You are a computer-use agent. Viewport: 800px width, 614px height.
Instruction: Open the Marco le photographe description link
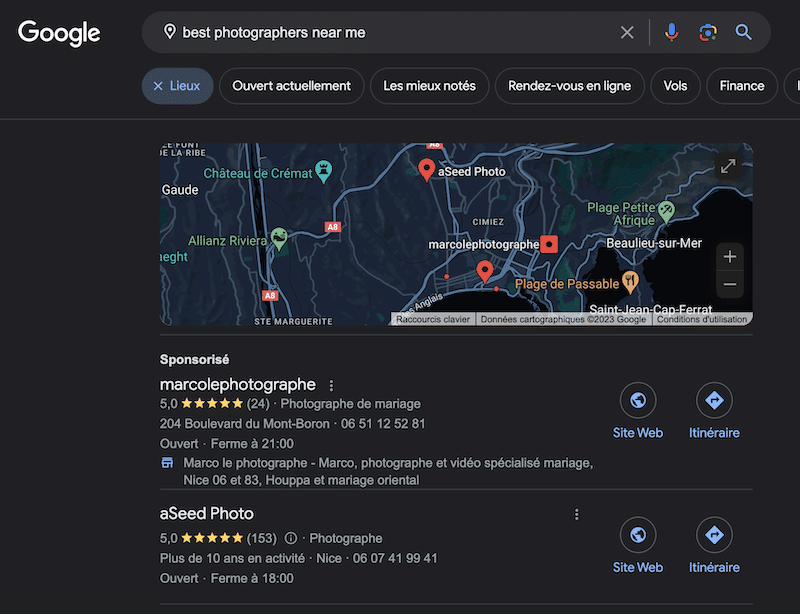[388, 472]
